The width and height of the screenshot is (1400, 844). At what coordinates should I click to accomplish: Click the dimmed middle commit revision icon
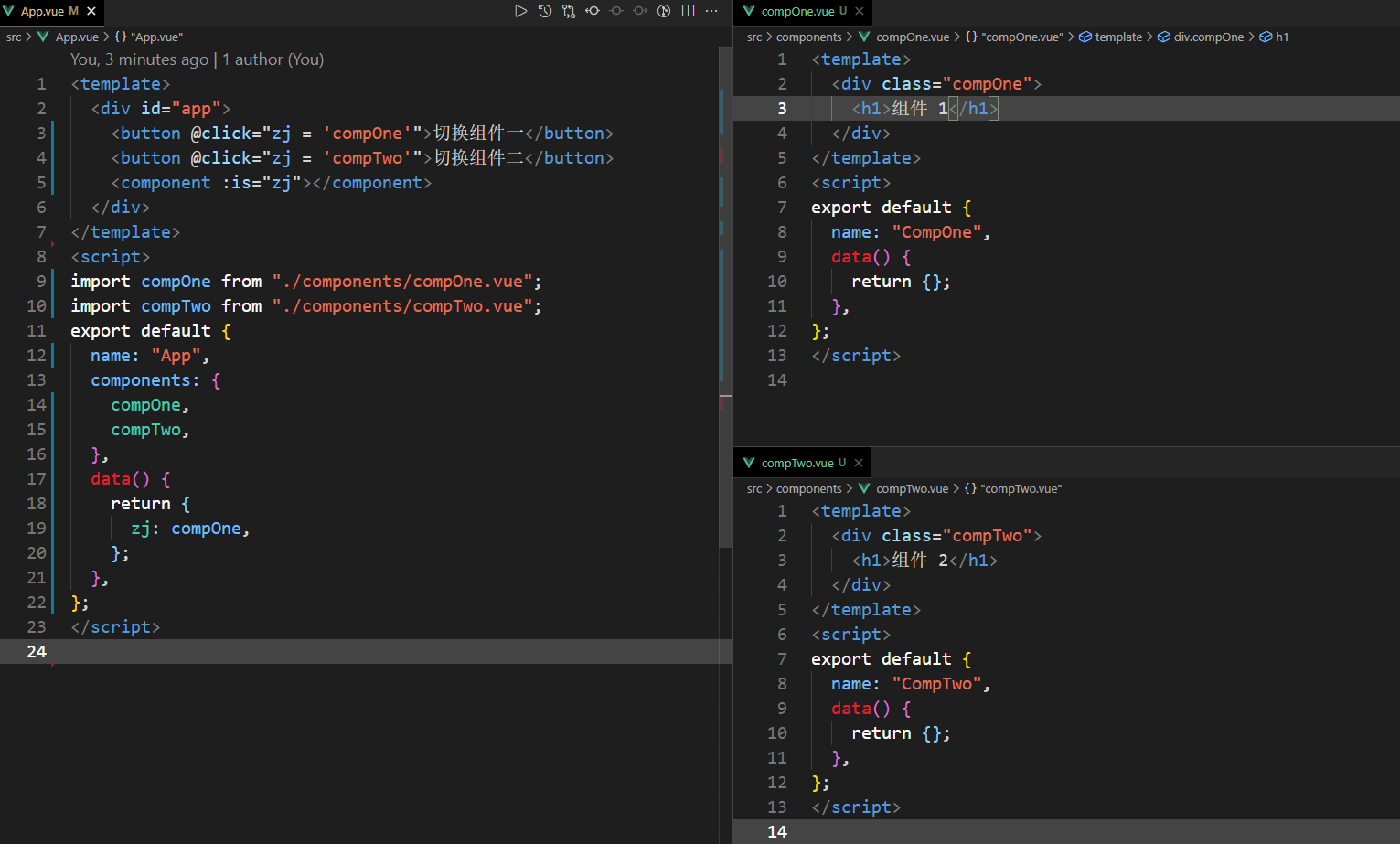(616, 11)
